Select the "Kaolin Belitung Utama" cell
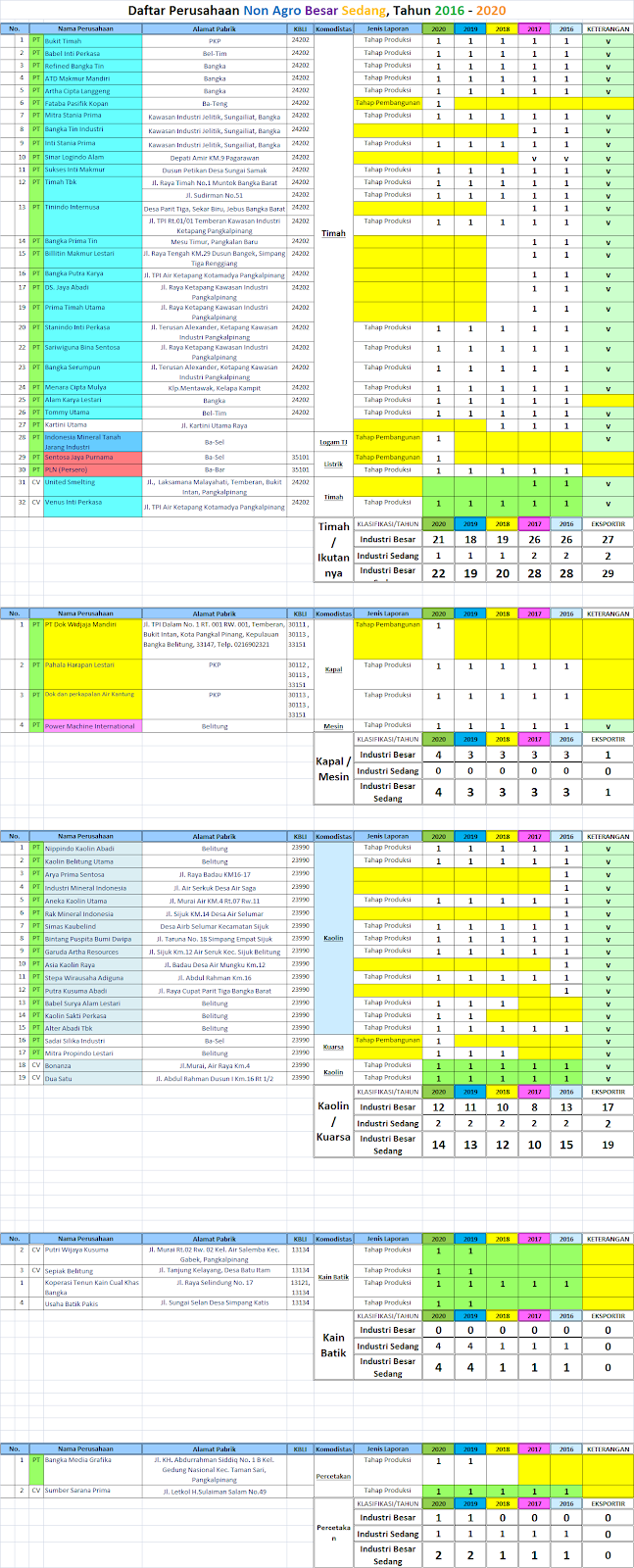 [92, 861]
